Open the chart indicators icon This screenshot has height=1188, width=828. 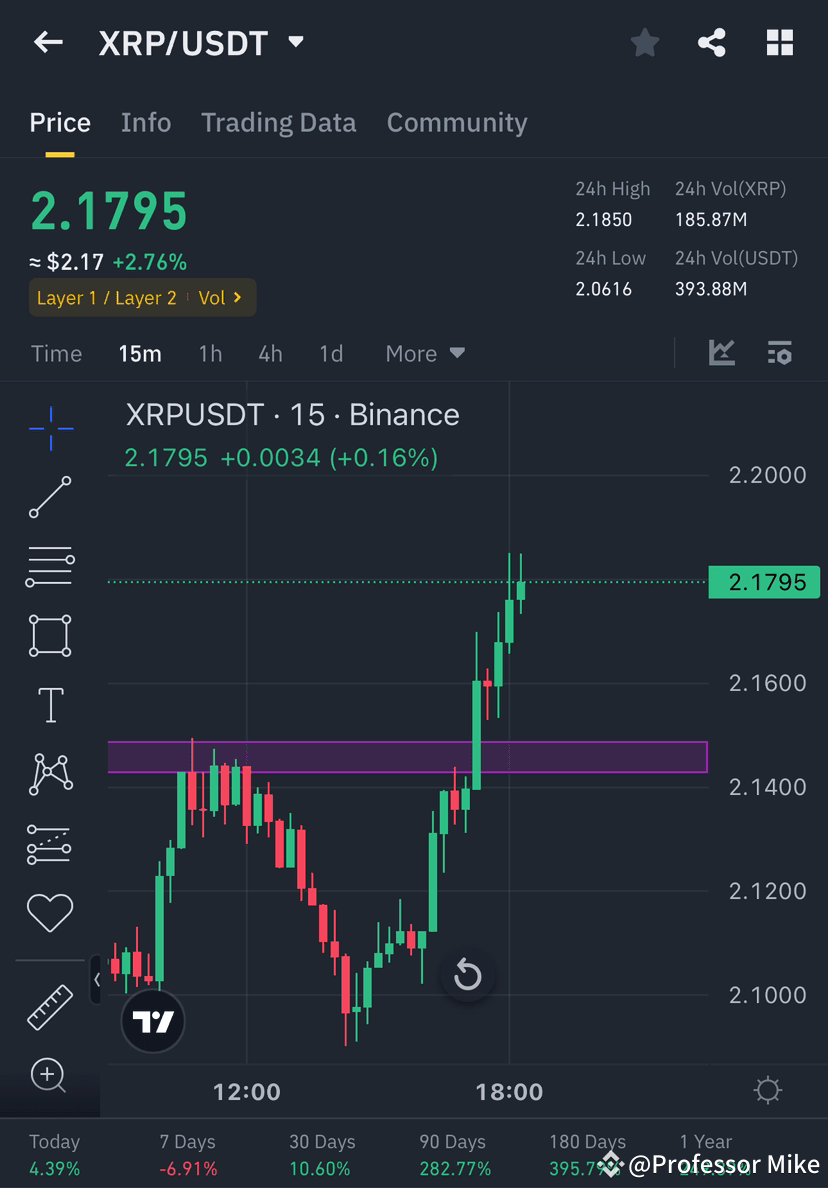722,353
